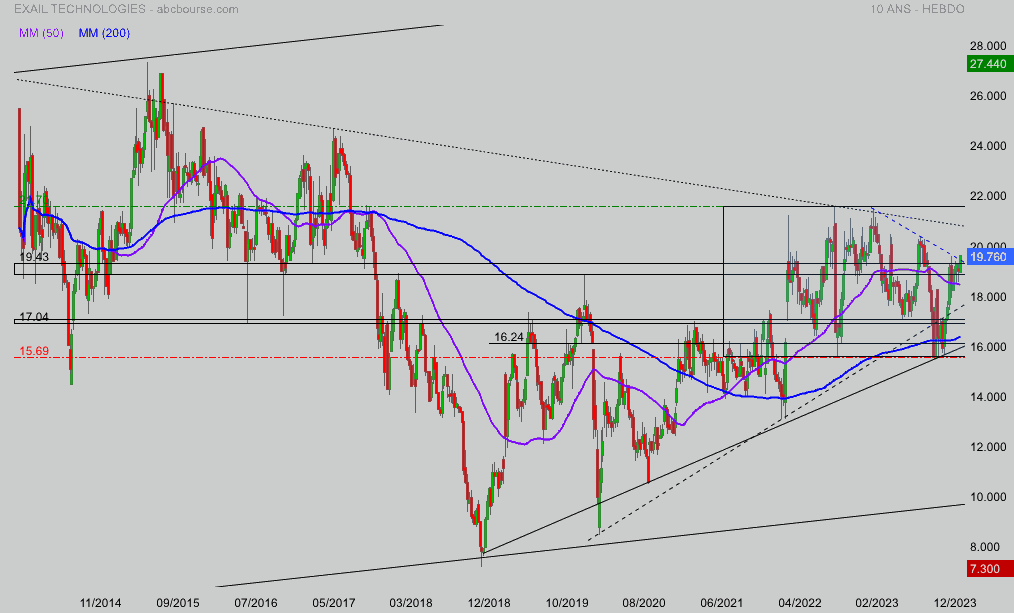
Task: Click the 19.43 resistance level label
Action: [x=34, y=257]
